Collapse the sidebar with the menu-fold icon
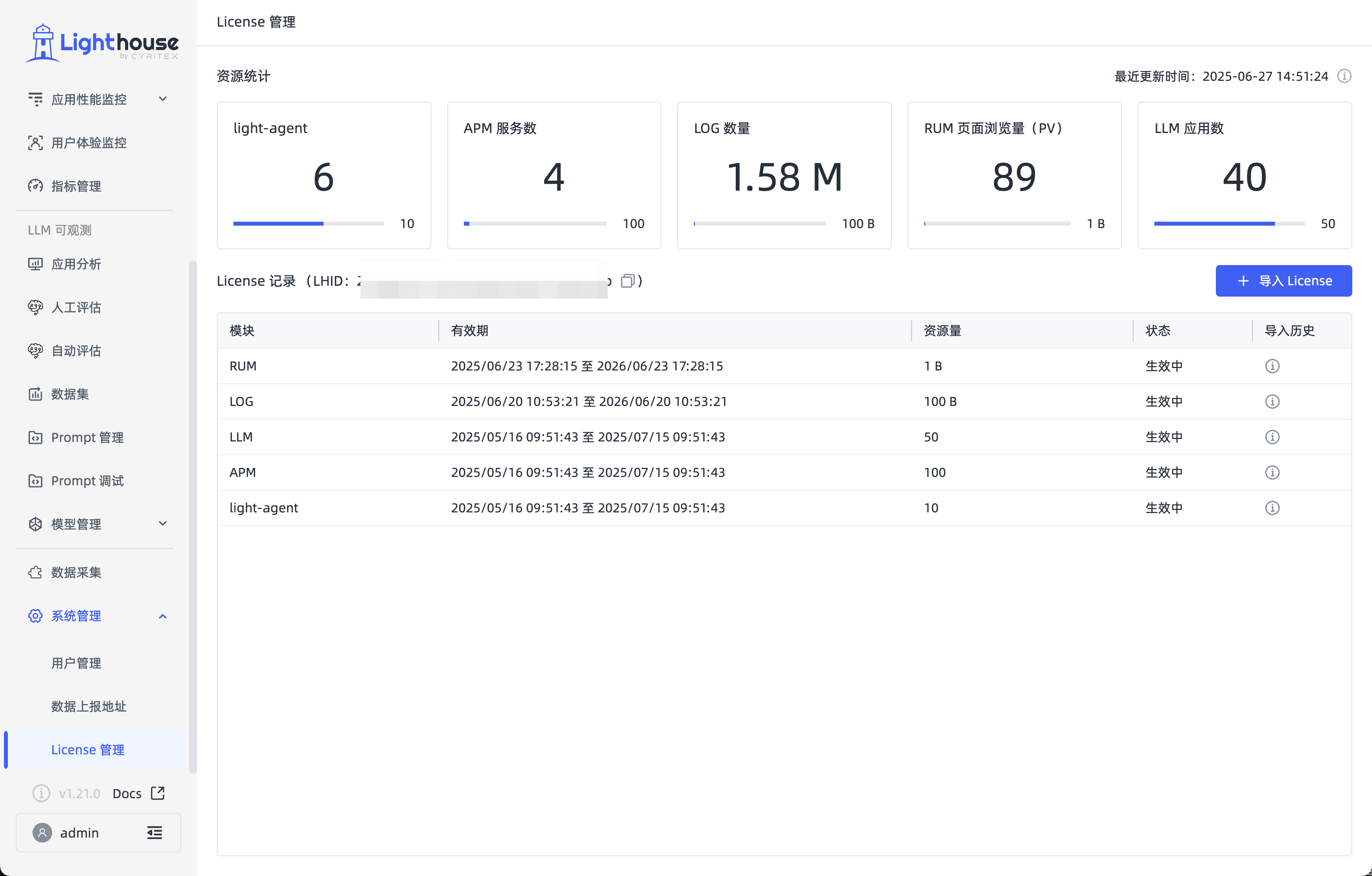This screenshot has width=1372, height=876. (x=155, y=833)
